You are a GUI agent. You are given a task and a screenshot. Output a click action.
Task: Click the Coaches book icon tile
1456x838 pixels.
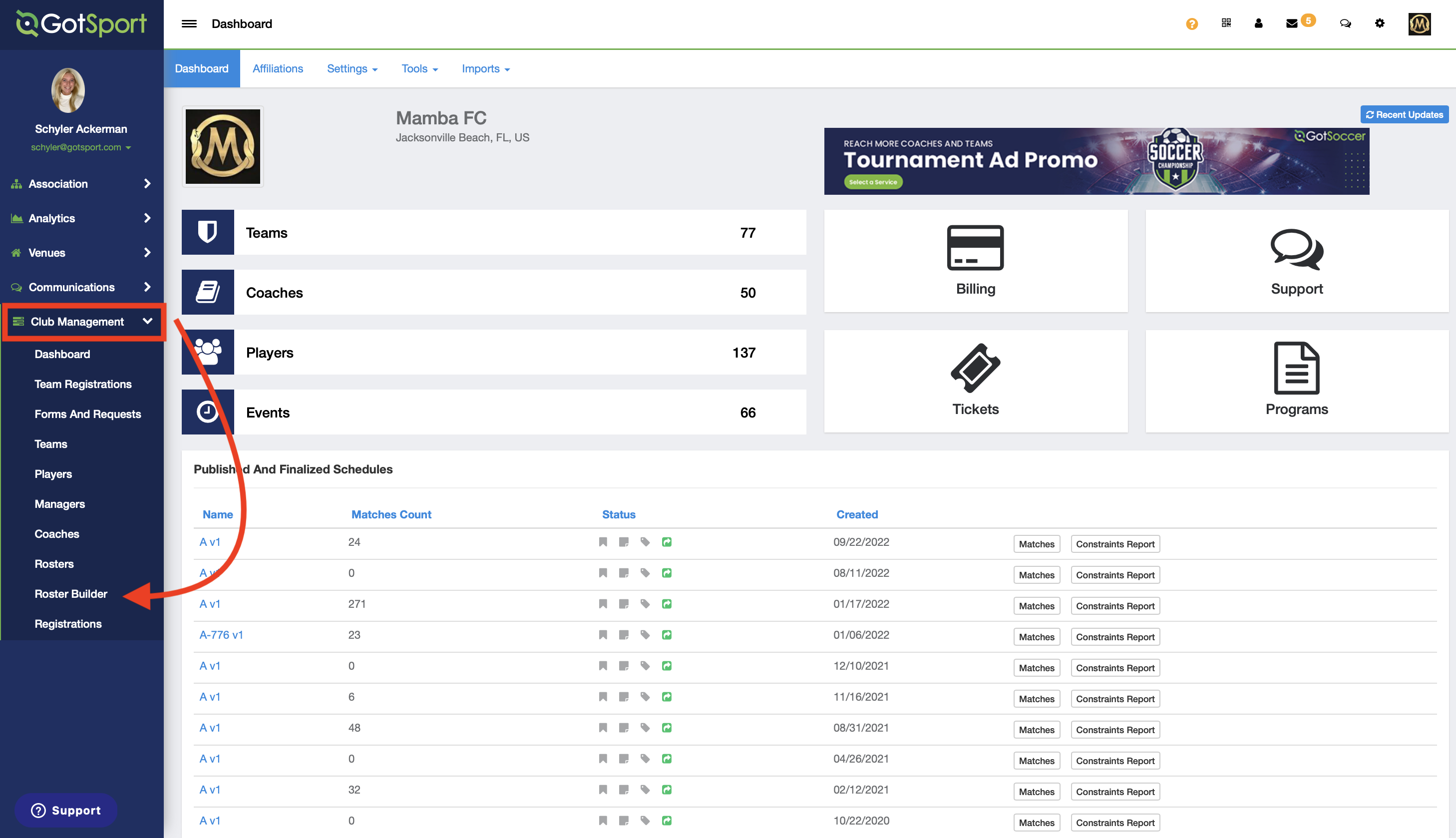[x=208, y=292]
